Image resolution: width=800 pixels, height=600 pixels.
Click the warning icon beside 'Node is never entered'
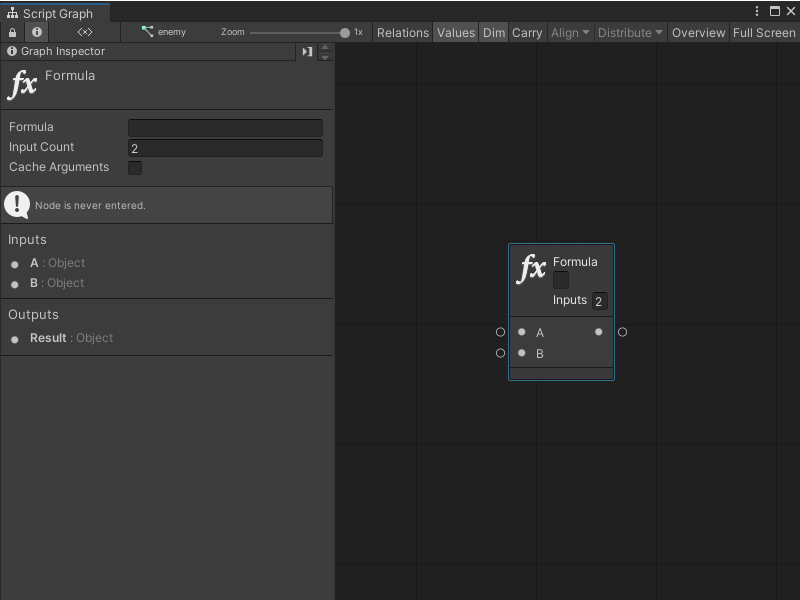17,204
